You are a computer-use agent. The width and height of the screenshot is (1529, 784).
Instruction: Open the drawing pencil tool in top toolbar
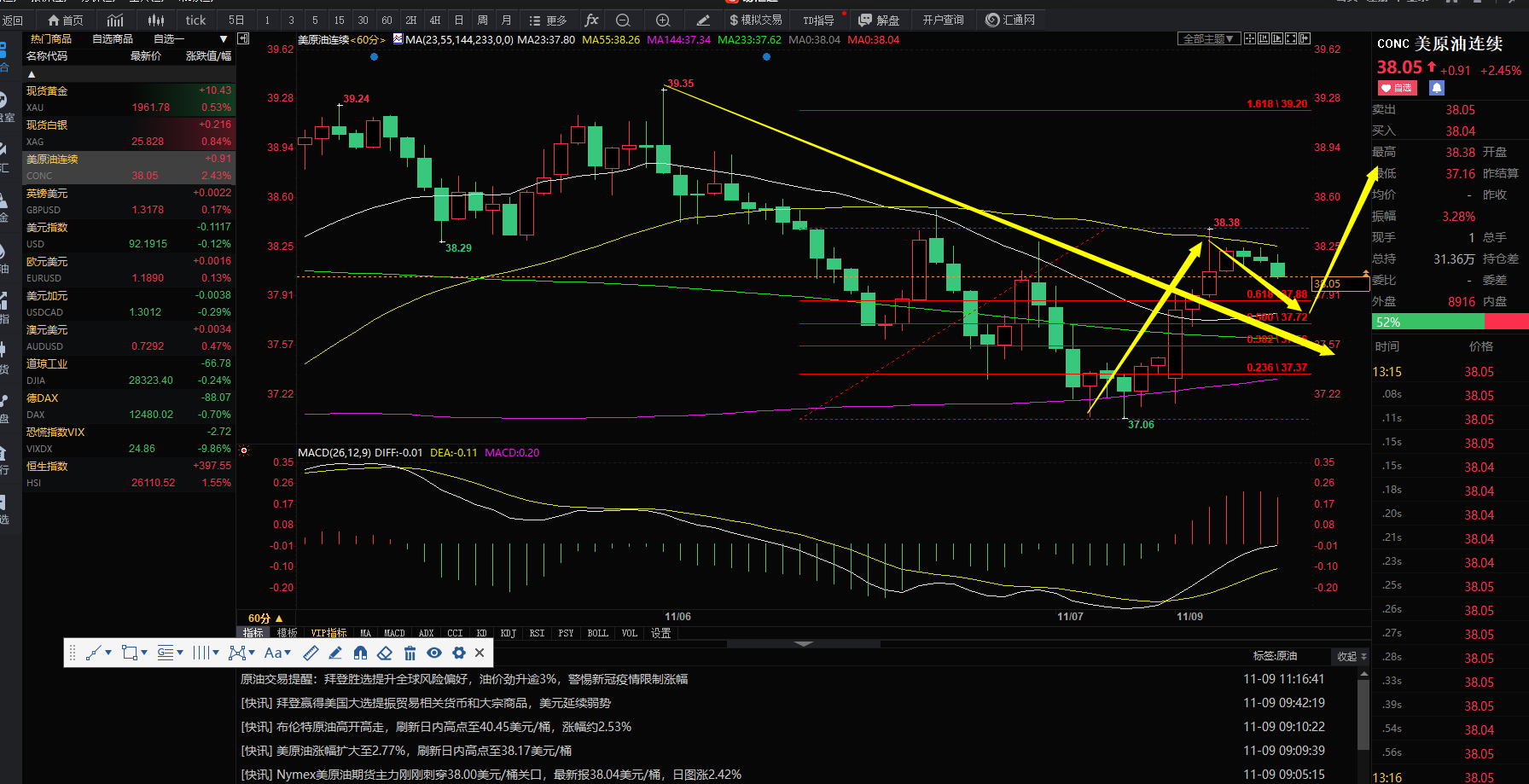pyautogui.click(x=703, y=20)
